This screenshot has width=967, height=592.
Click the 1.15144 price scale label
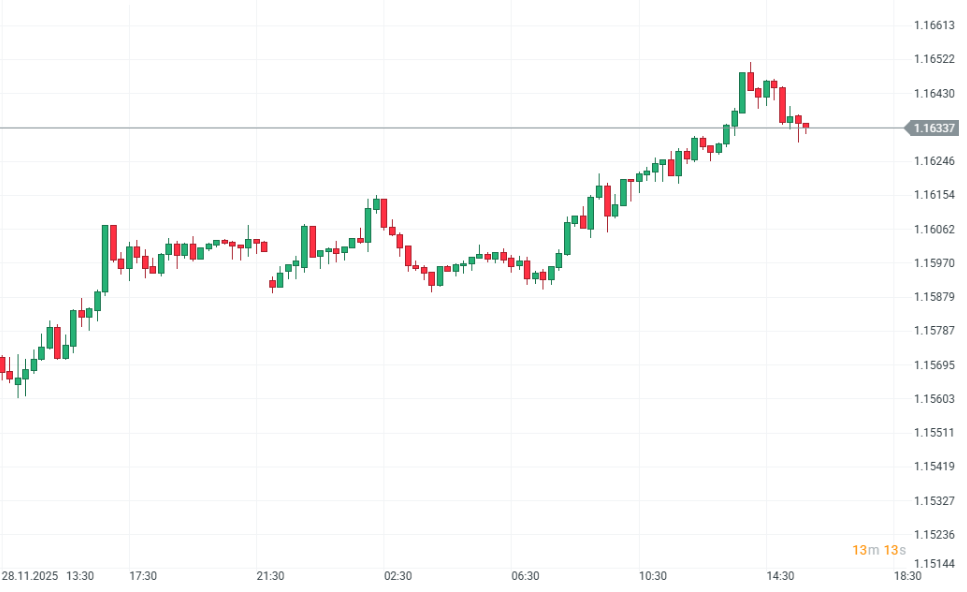(x=934, y=565)
